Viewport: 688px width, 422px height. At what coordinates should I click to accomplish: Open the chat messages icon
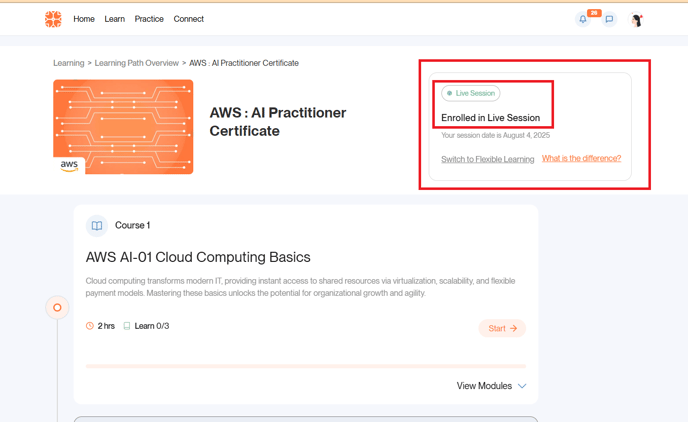[x=609, y=19]
